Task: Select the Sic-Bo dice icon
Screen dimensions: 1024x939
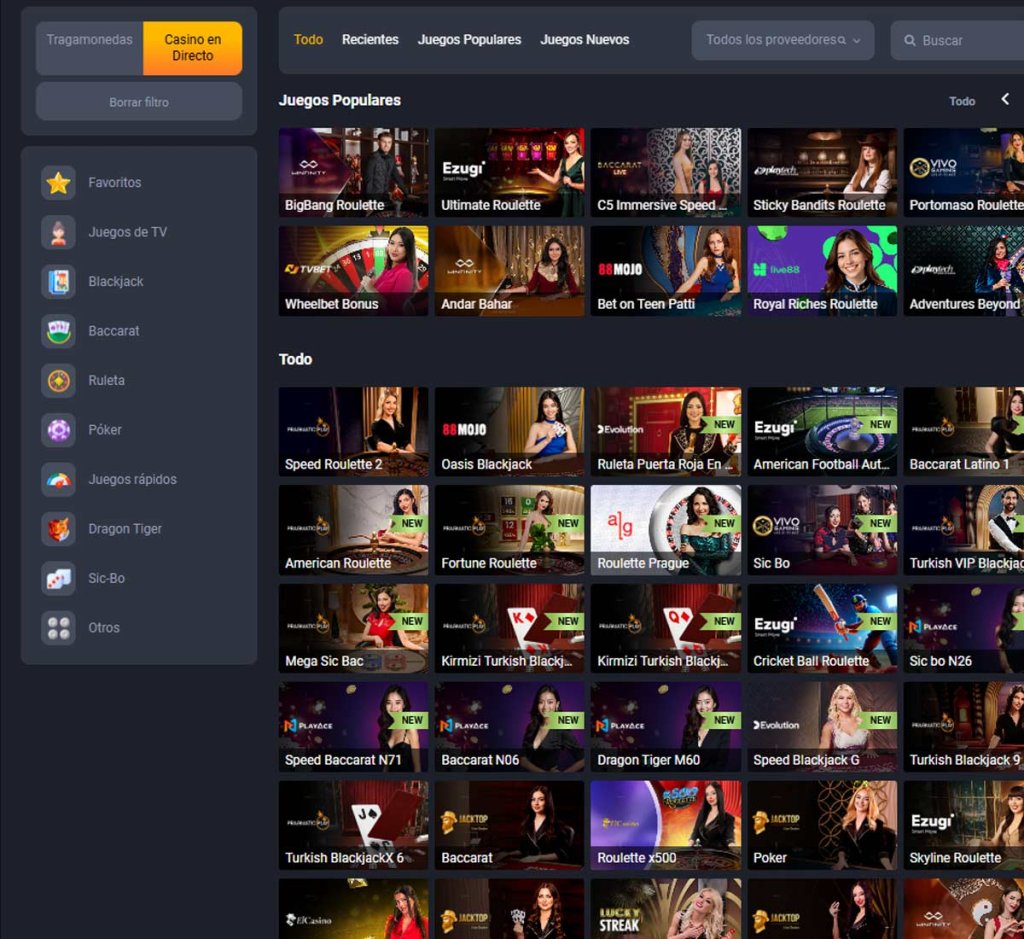Action: 58,578
